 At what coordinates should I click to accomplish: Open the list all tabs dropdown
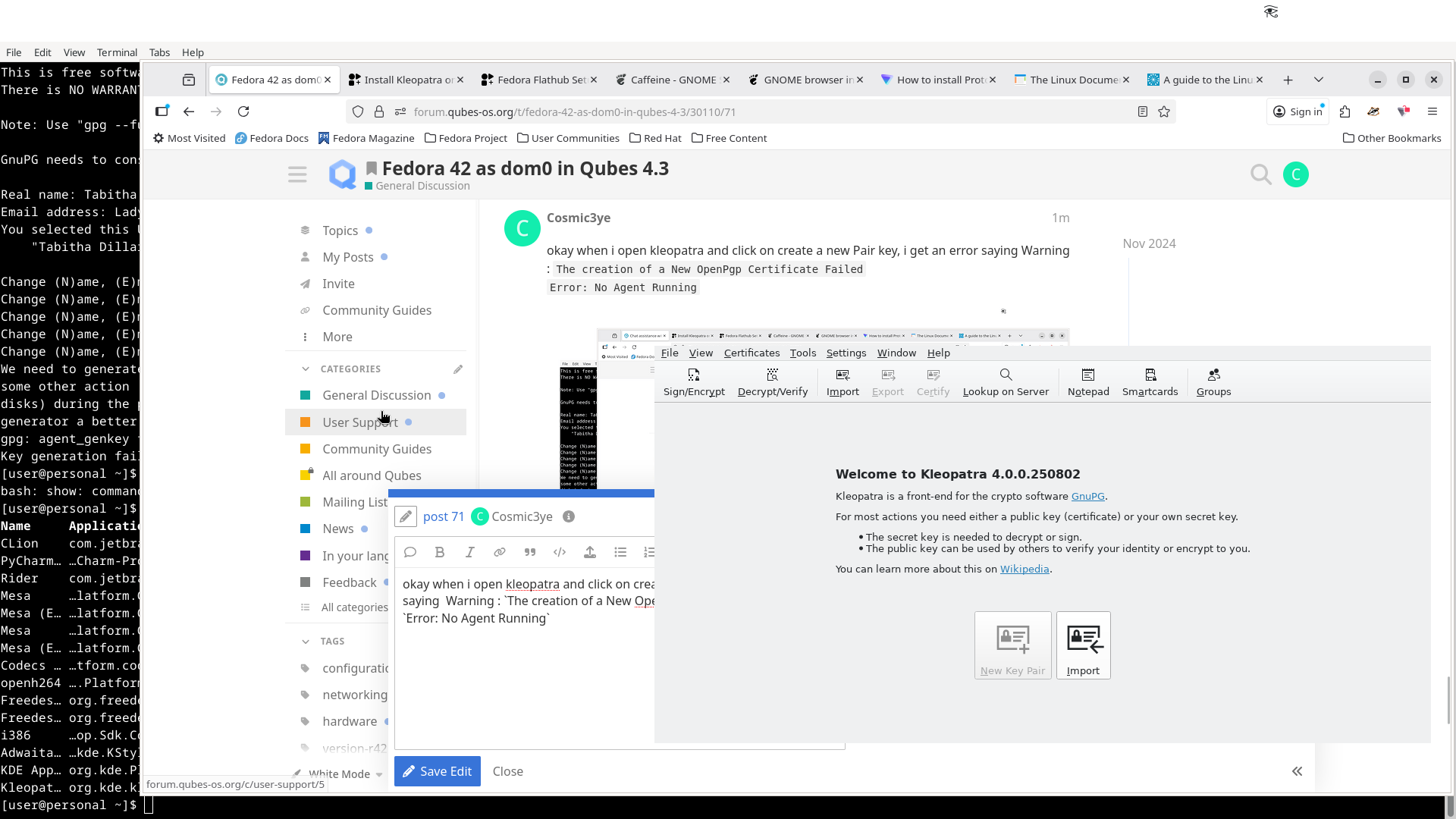pos(1319,80)
